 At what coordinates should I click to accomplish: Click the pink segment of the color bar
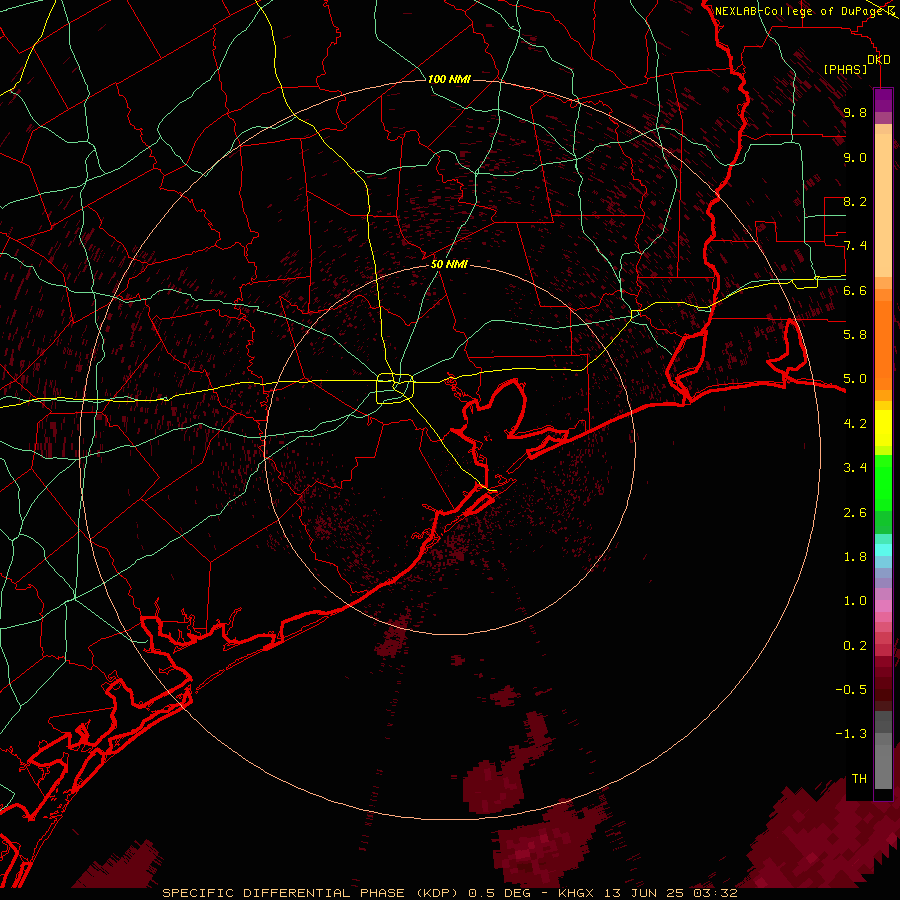point(883,606)
